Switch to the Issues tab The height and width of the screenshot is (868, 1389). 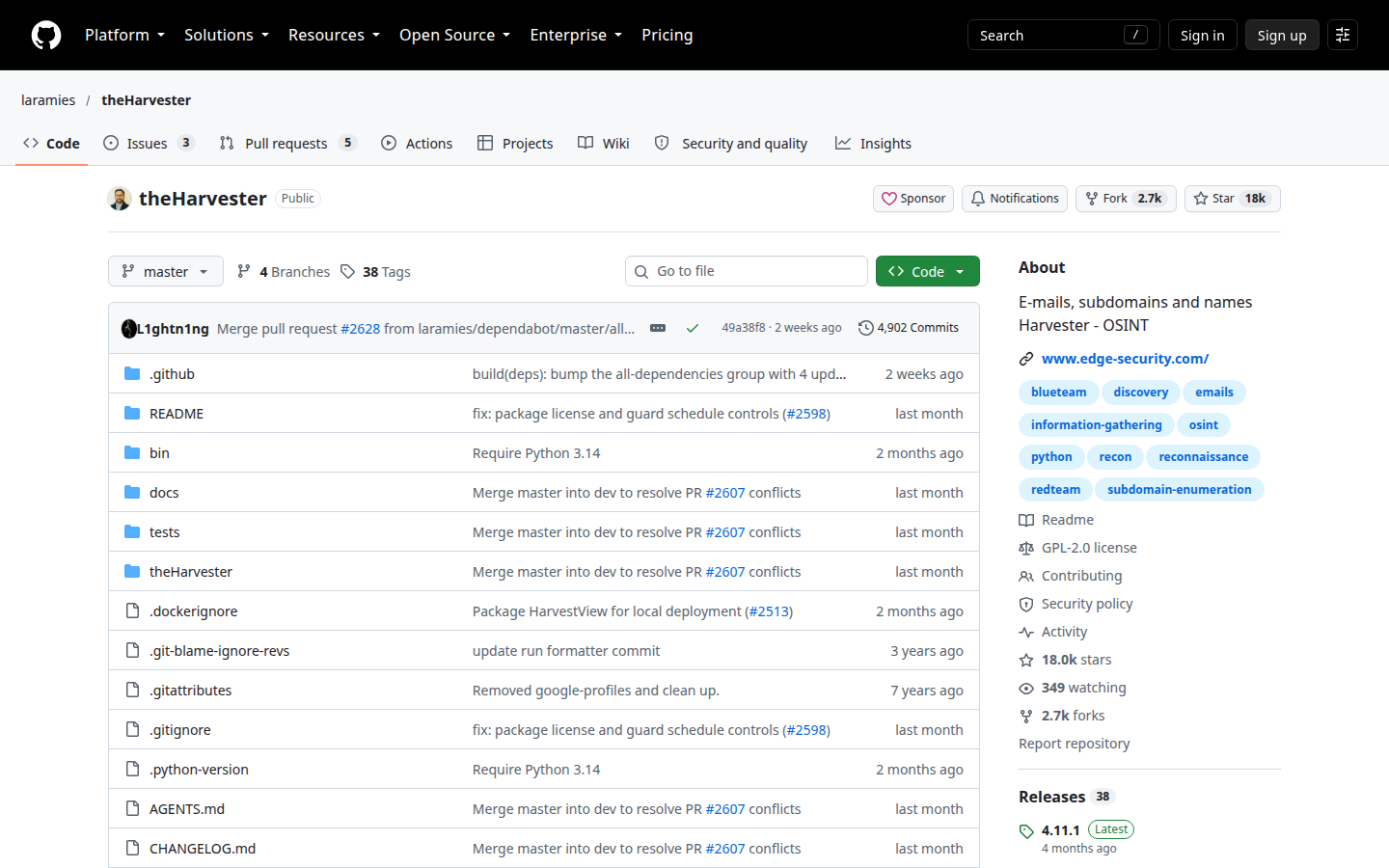149,143
